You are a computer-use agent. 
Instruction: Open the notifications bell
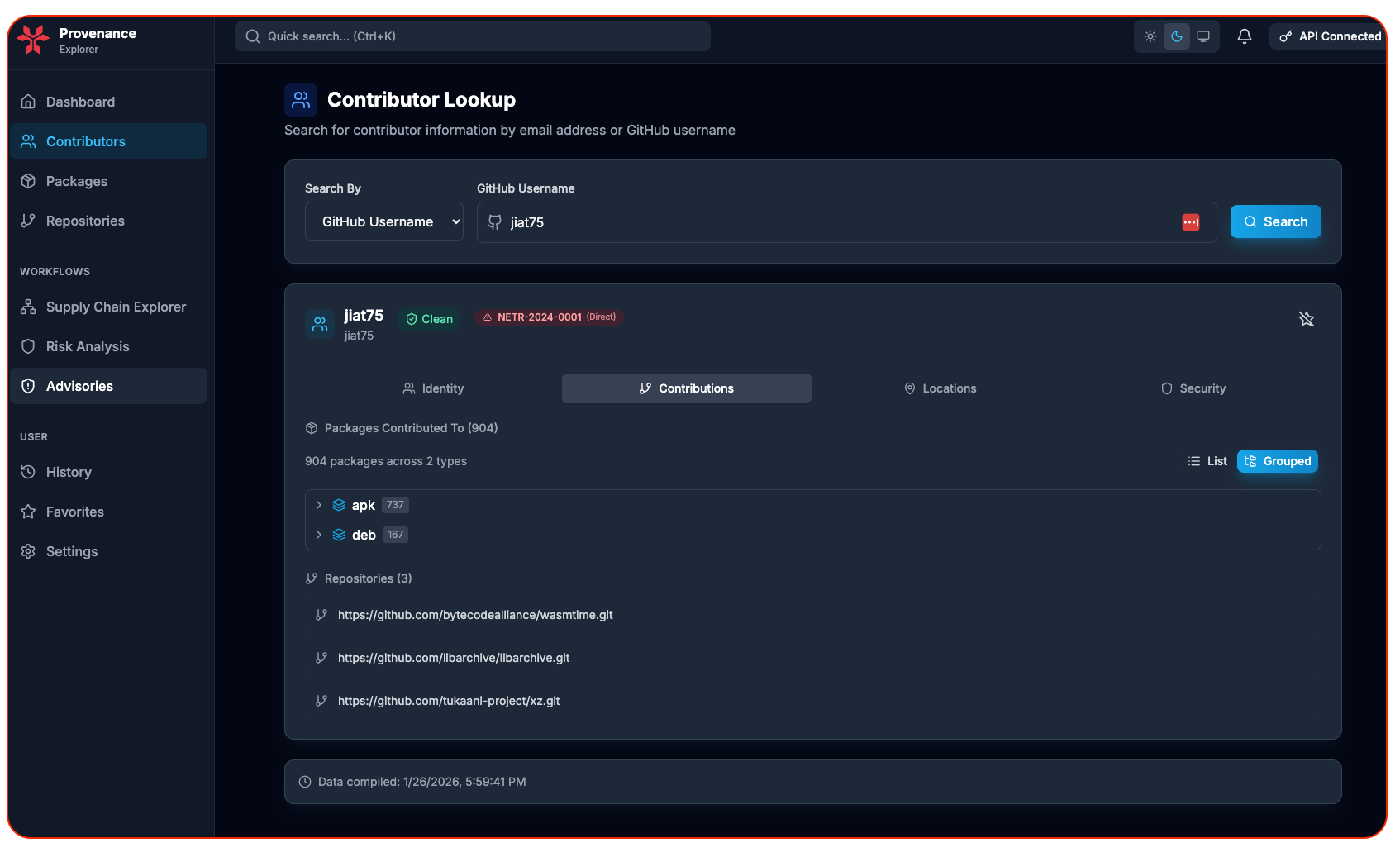(x=1245, y=36)
